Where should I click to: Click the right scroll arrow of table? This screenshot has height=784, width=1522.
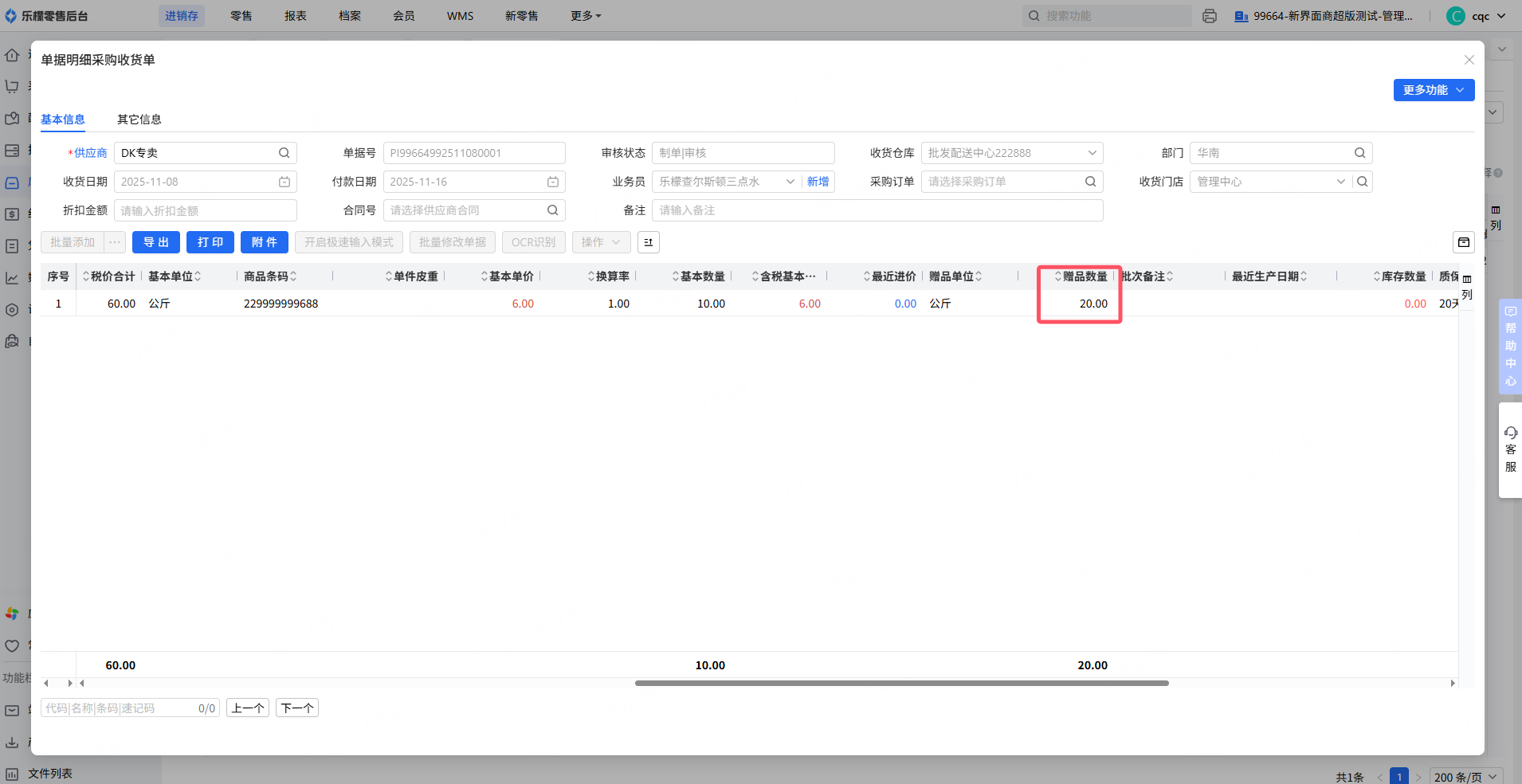tap(1453, 683)
